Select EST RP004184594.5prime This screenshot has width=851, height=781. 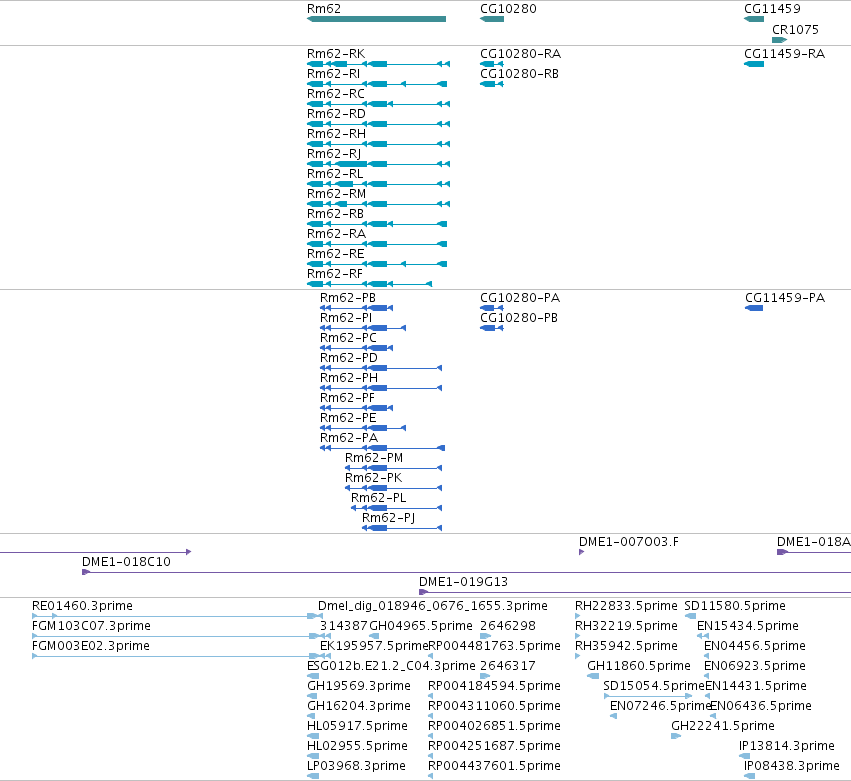(430, 696)
